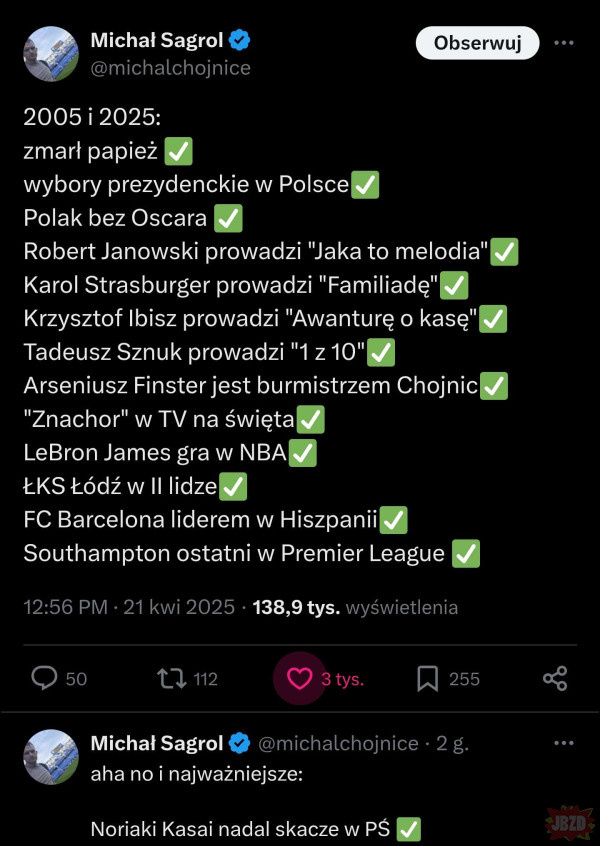Screen dimensions: 600x846
Task: Open Michał Sagrol's profile picture
Action: pyautogui.click(x=51, y=54)
